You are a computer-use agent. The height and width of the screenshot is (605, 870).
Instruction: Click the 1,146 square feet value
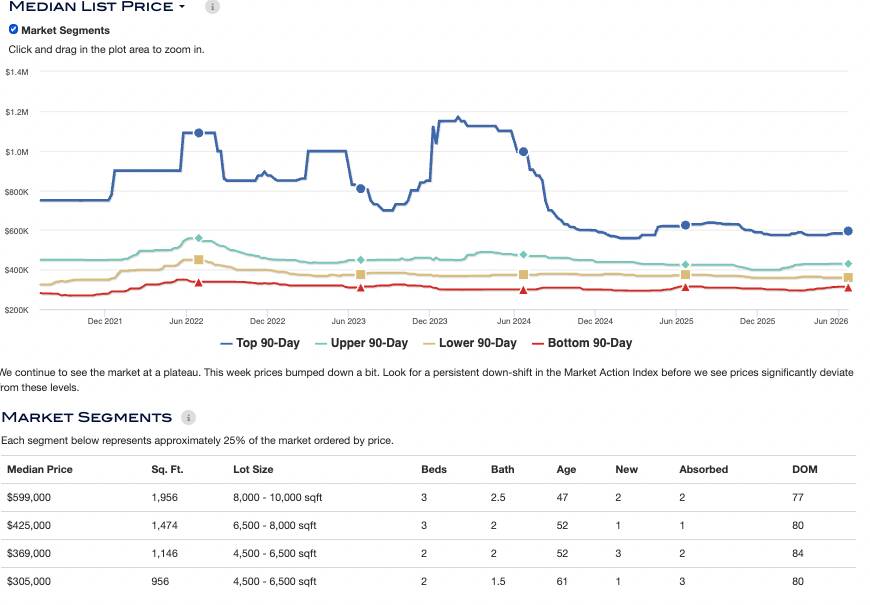tap(165, 553)
